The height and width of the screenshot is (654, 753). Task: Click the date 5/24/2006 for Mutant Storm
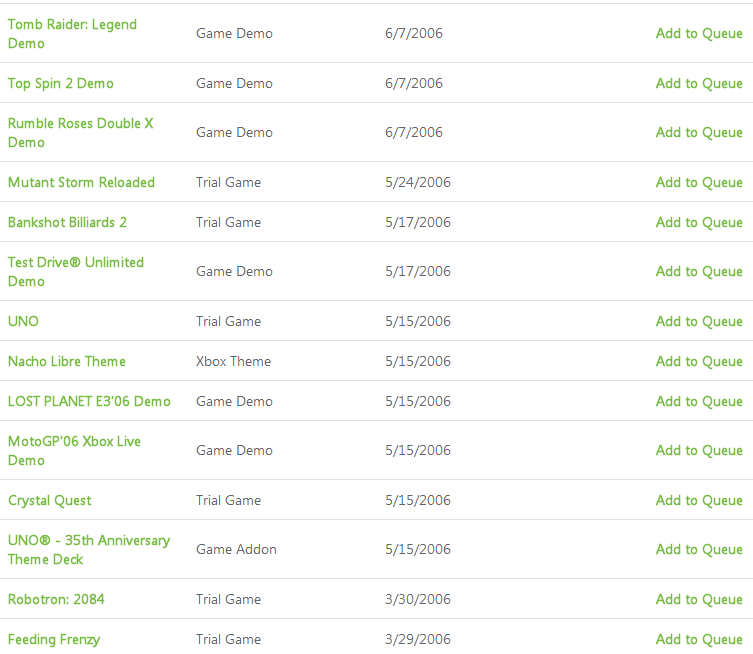(x=418, y=182)
